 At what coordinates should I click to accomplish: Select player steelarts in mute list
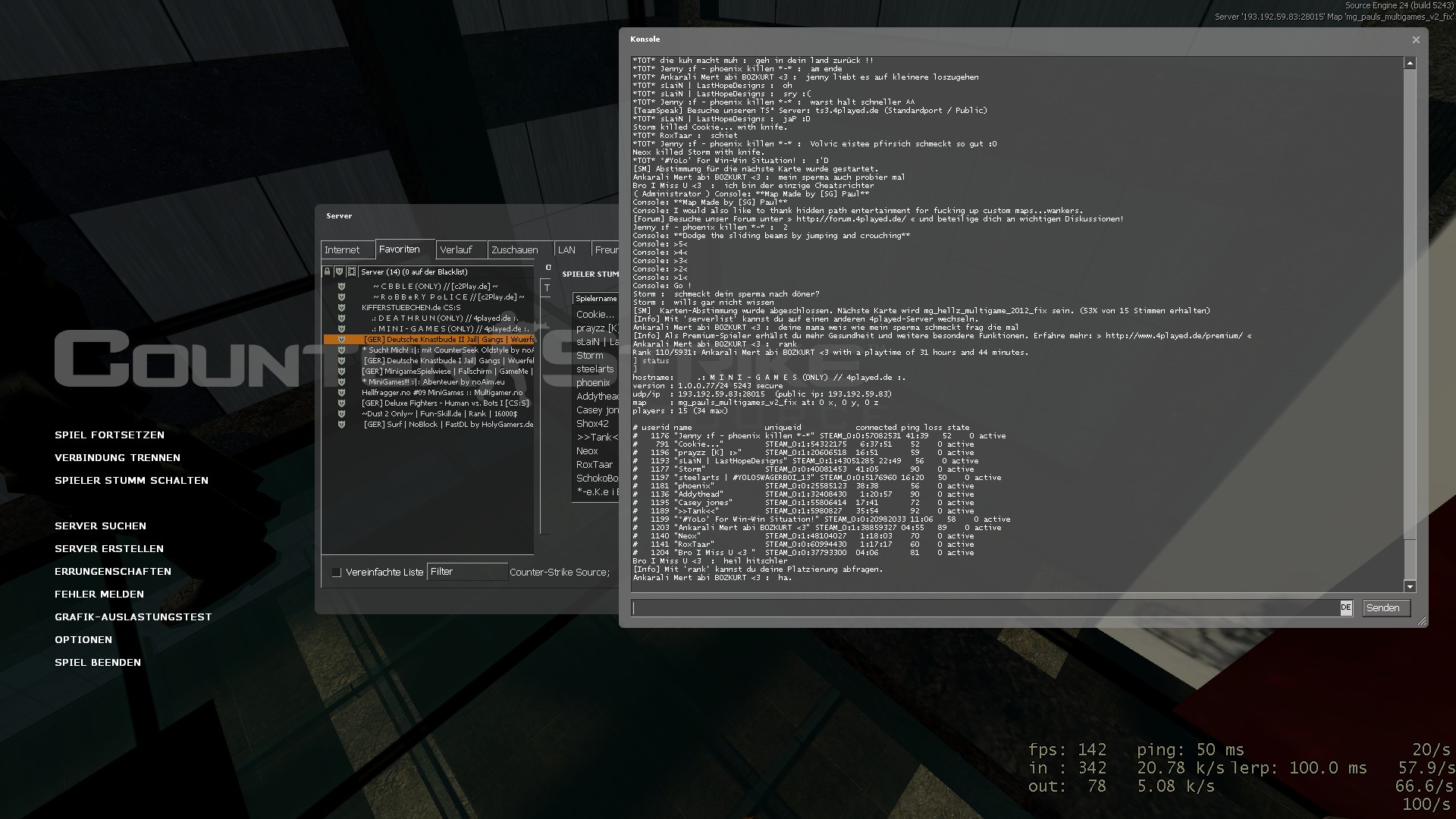click(x=596, y=369)
